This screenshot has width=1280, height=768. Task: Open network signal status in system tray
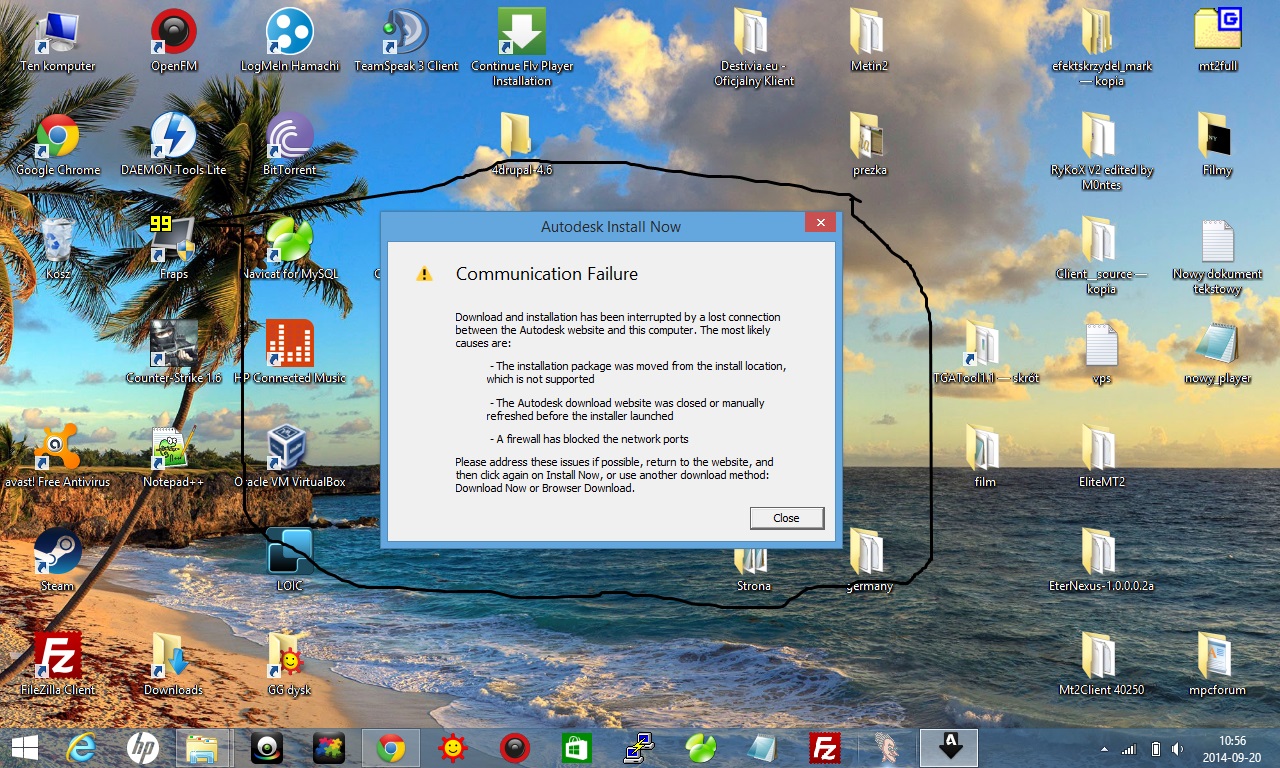[1129, 748]
